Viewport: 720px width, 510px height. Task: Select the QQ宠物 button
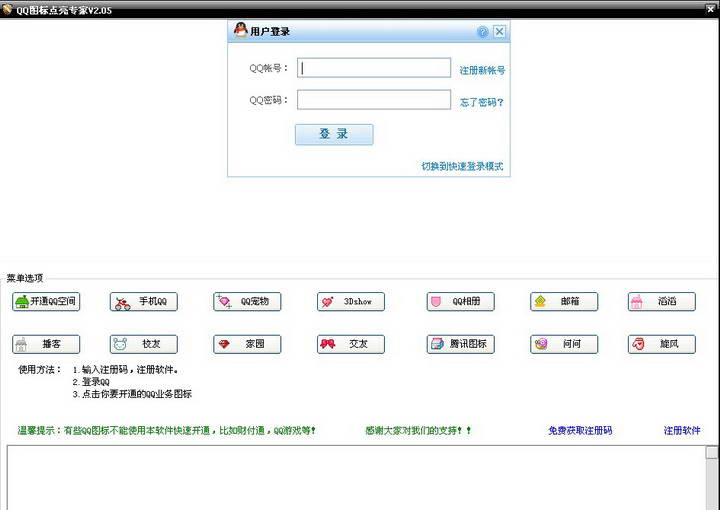coord(247,302)
